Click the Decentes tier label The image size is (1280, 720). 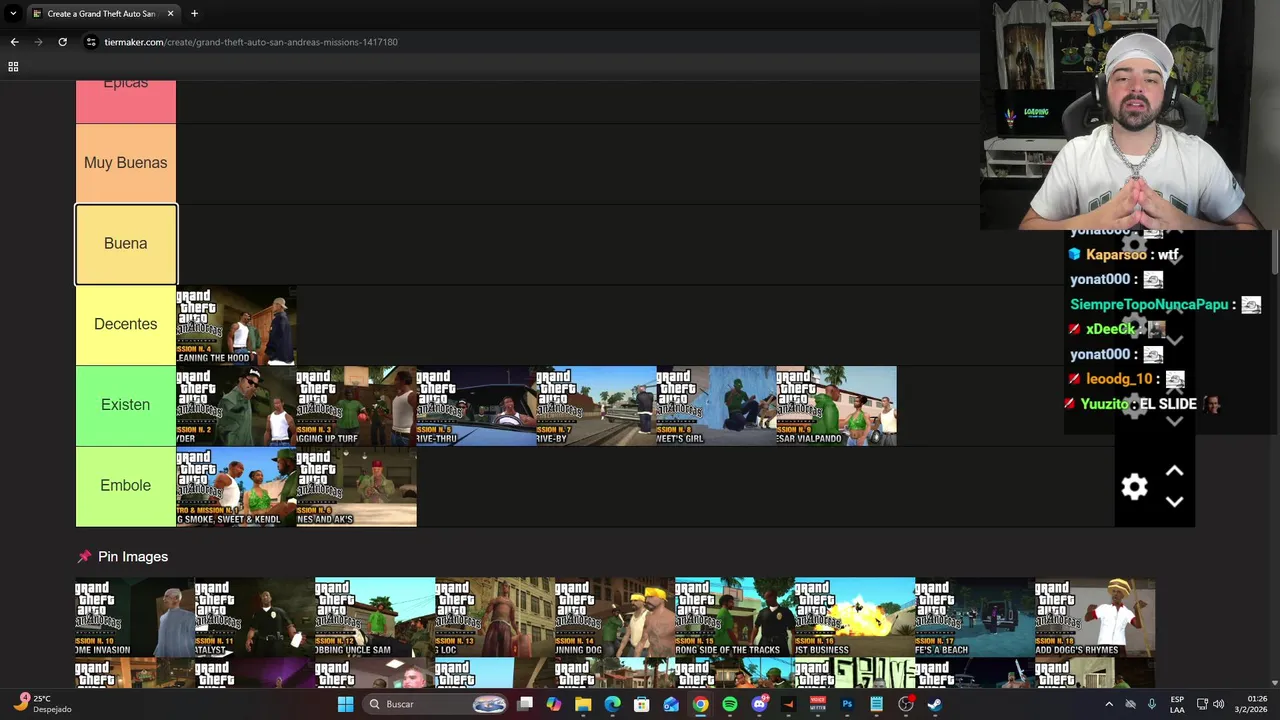(x=126, y=325)
